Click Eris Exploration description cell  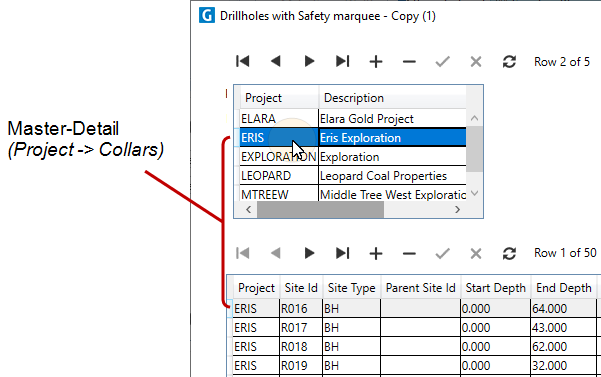tap(392, 138)
